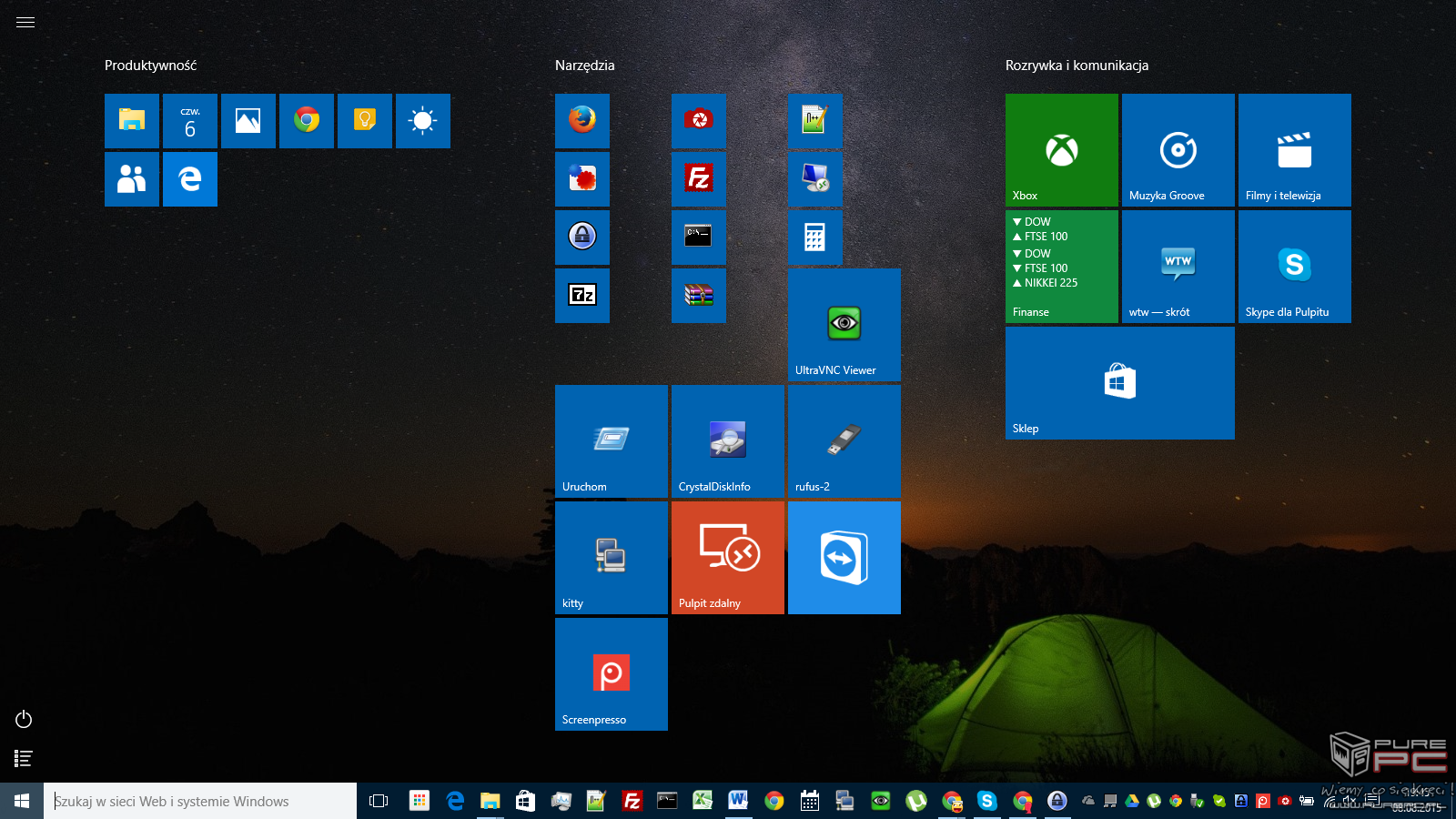This screenshot has width=1456, height=819.
Task: Open uTorrent from the taskbar
Action: pos(916,801)
